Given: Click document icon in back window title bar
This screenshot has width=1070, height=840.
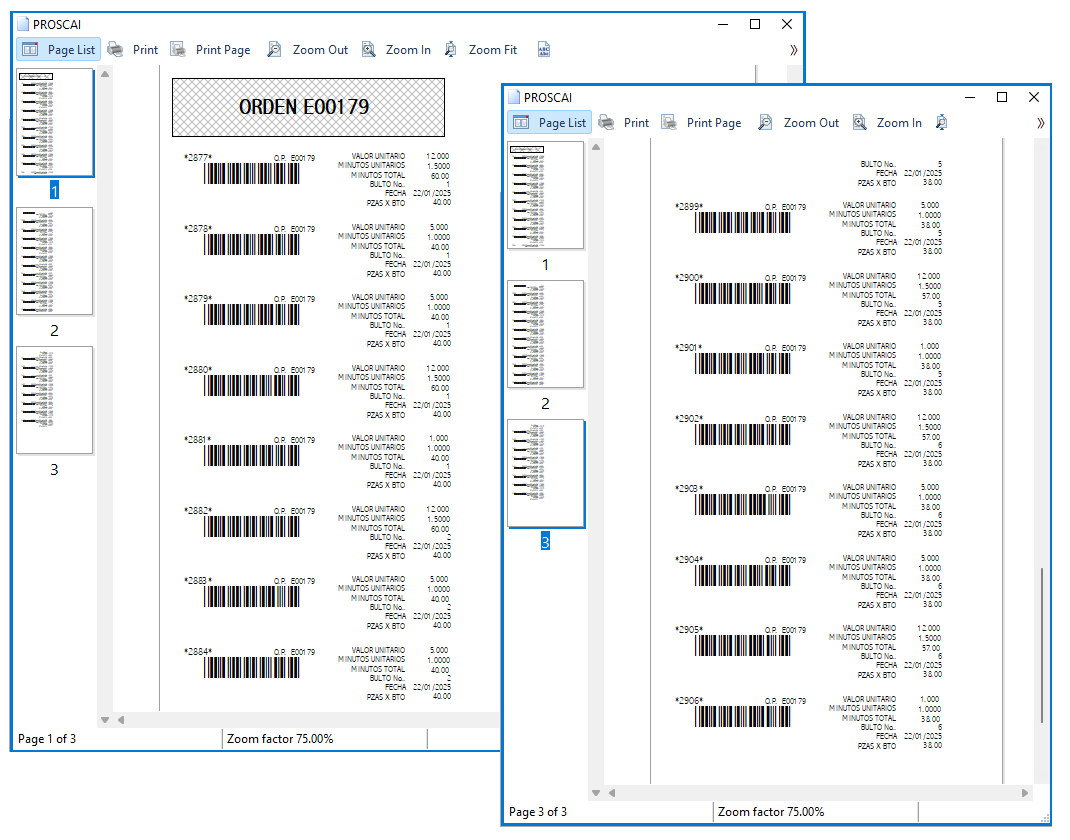Looking at the screenshot, I should (23, 24).
